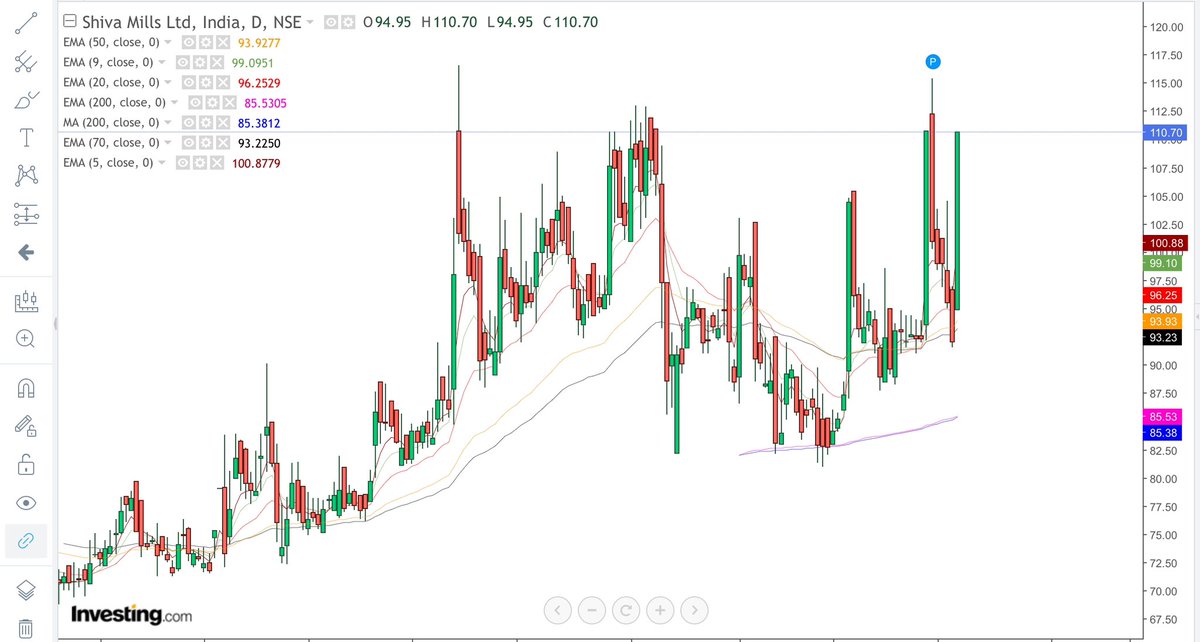Select the Brush drawing tool
The image size is (1200, 642).
pyautogui.click(x=27, y=101)
